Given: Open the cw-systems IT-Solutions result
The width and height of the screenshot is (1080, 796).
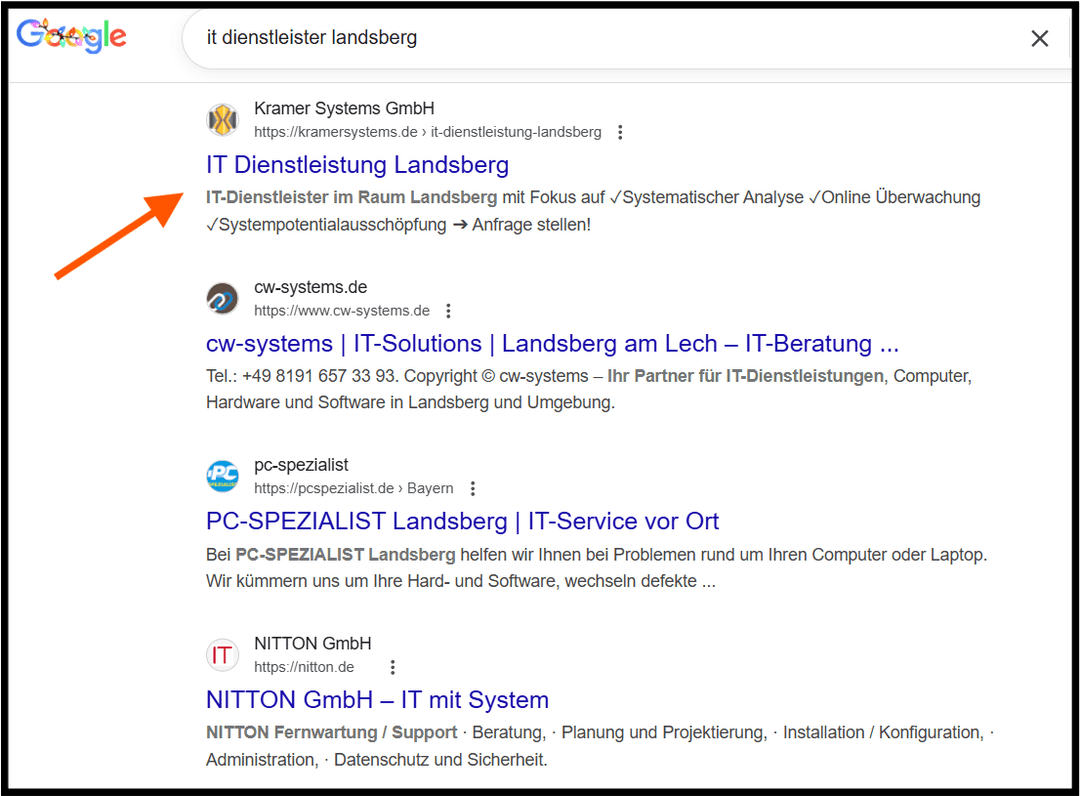Looking at the screenshot, I should coord(551,343).
